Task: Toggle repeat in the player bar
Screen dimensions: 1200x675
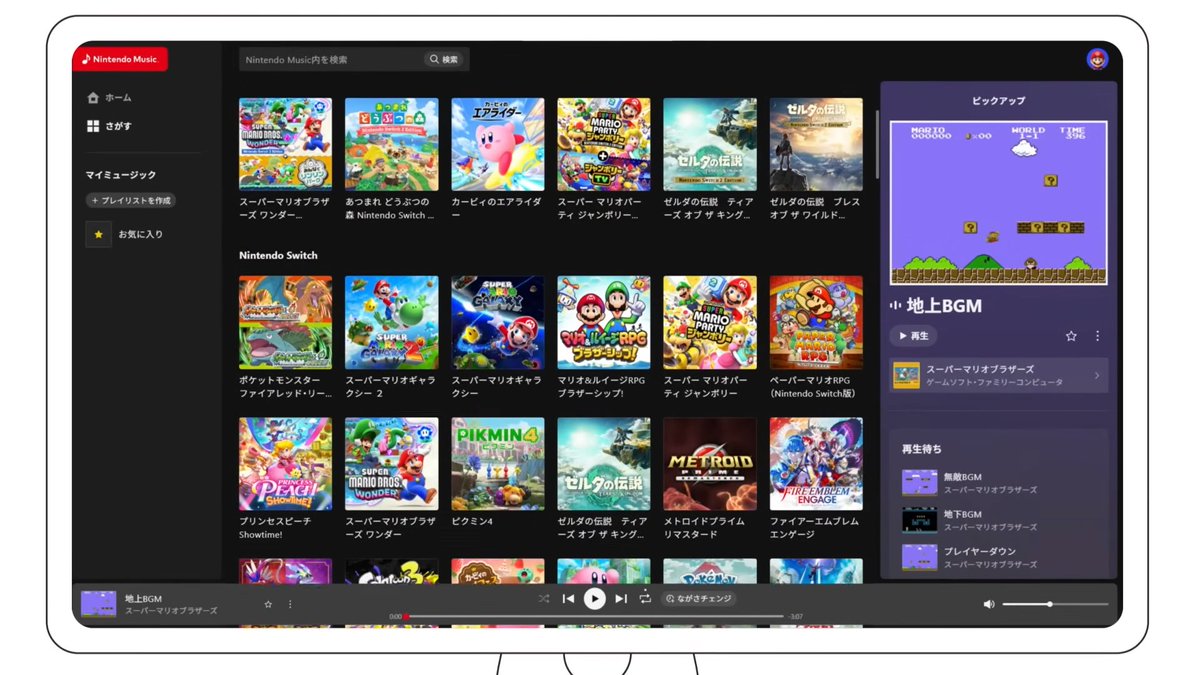Action: pyautogui.click(x=645, y=598)
